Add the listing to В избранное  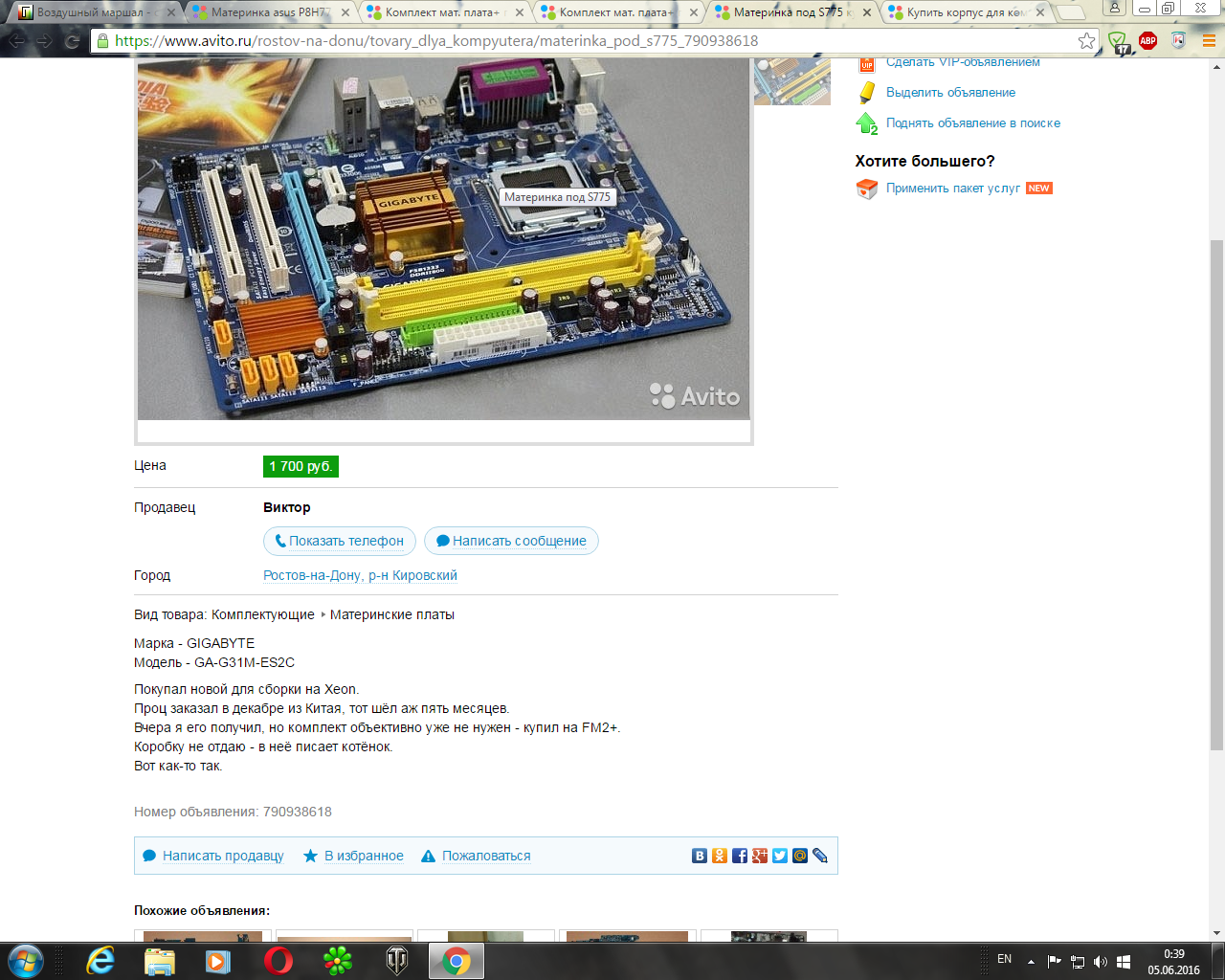click(x=363, y=856)
